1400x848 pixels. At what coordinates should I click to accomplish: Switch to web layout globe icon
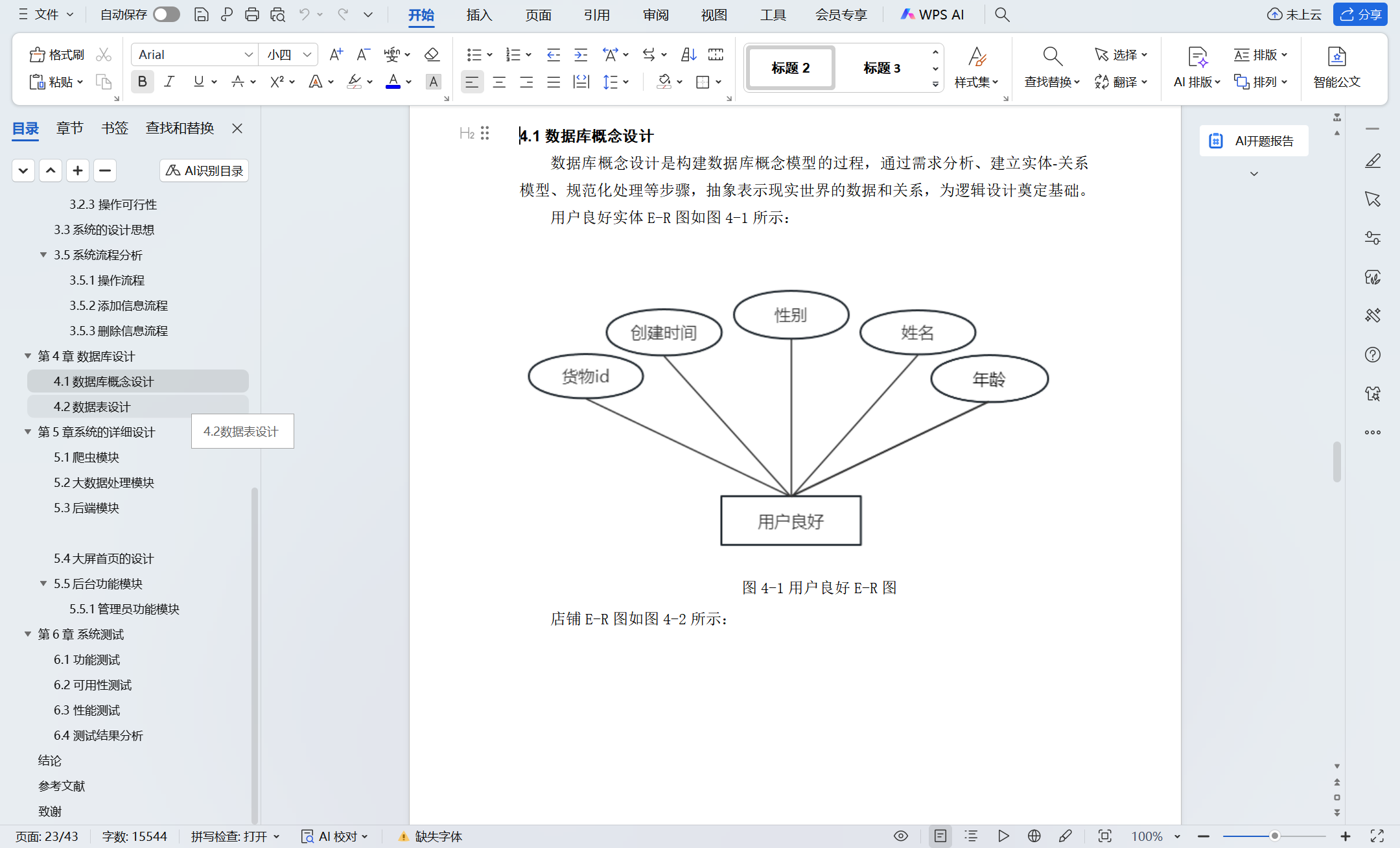click(x=1034, y=836)
